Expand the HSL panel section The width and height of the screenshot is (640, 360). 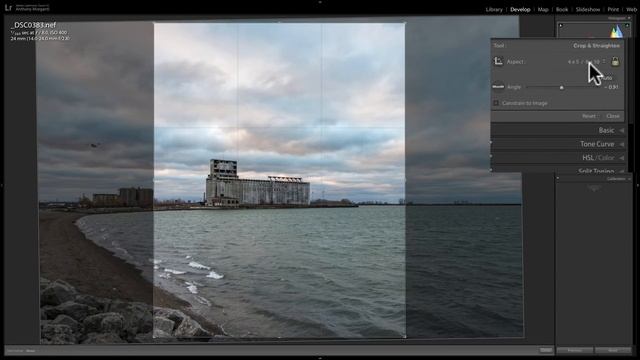[x=588, y=158]
